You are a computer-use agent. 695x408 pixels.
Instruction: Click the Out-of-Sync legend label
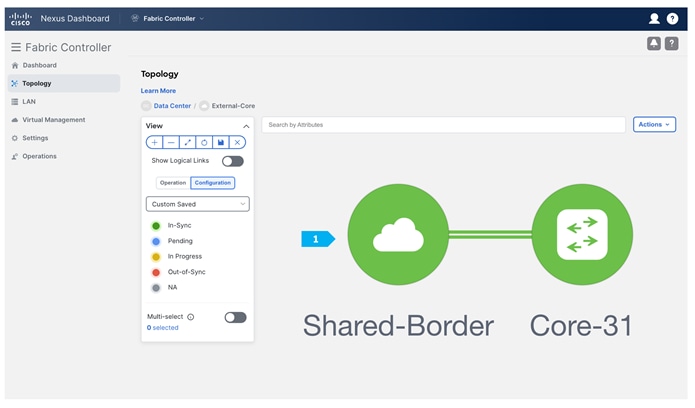[x=187, y=272]
